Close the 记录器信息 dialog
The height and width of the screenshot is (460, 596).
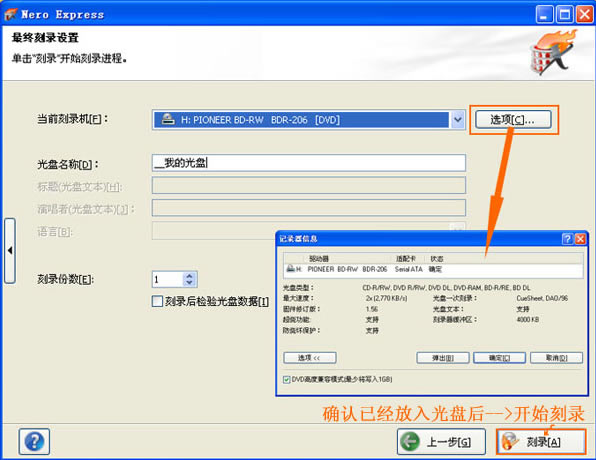click(x=580, y=239)
